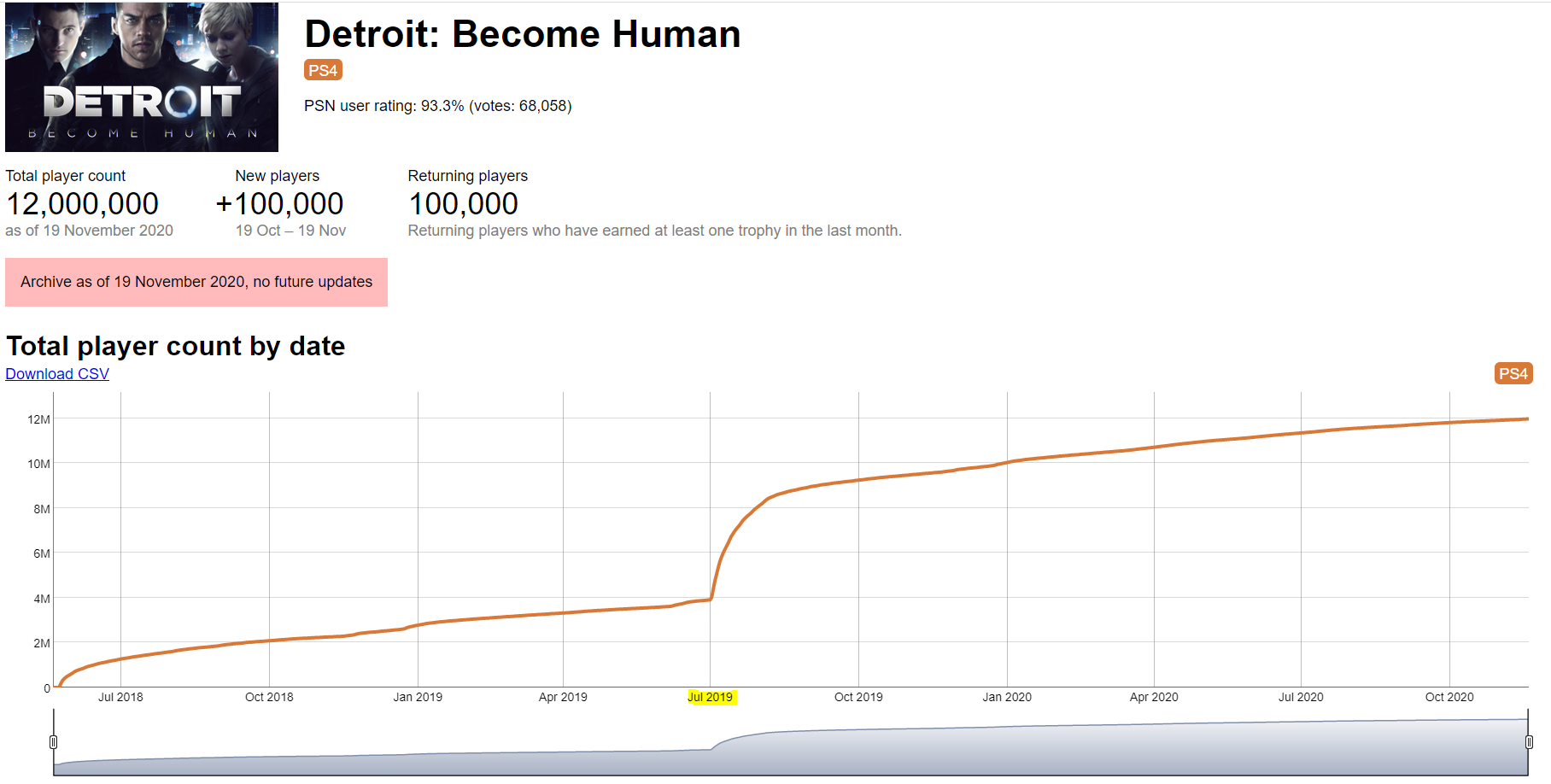1551x784 pixels.
Task: Grab the right range slider handle
Action: 1529,742
